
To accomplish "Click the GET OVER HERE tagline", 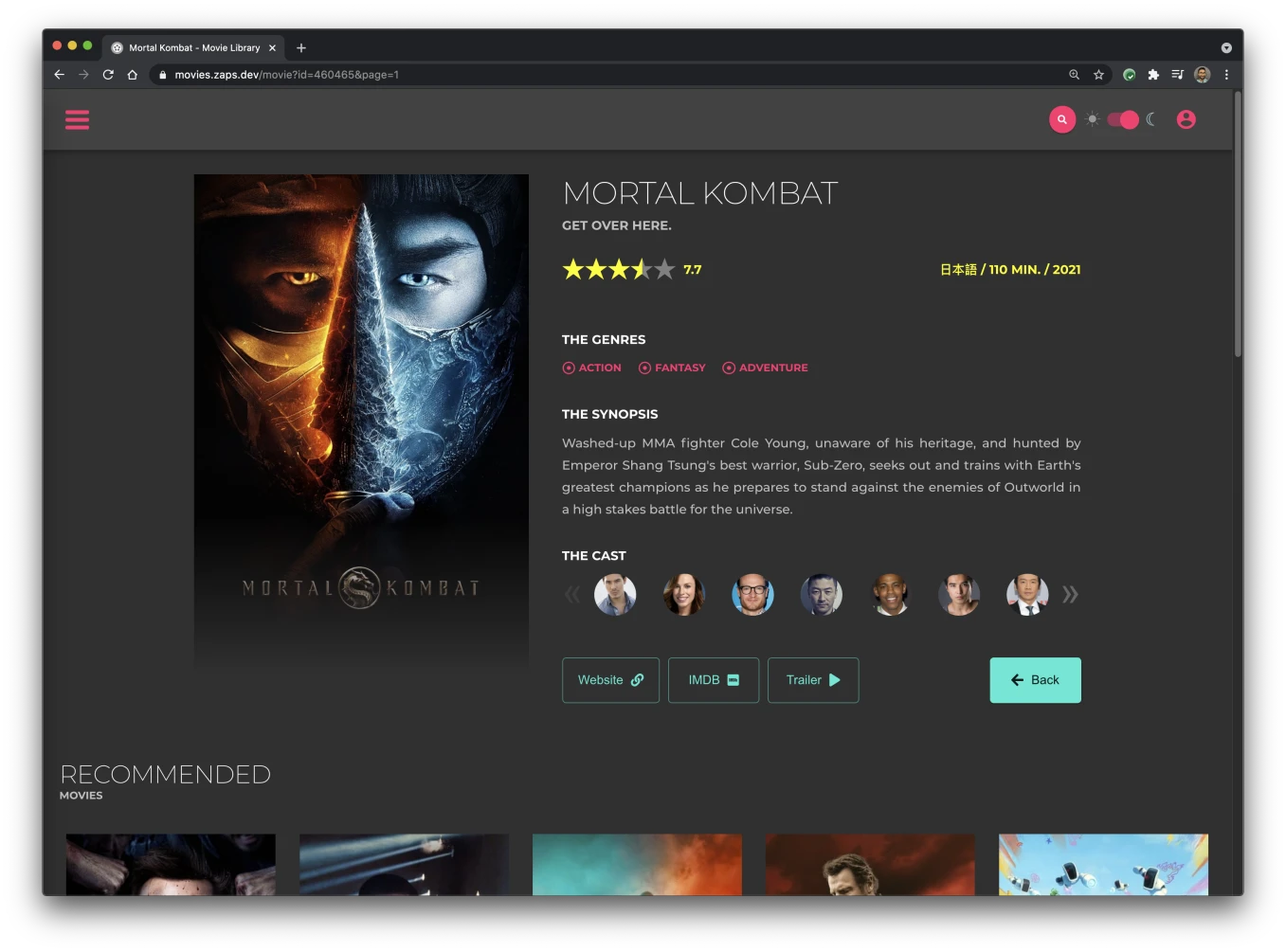I will click(617, 225).
